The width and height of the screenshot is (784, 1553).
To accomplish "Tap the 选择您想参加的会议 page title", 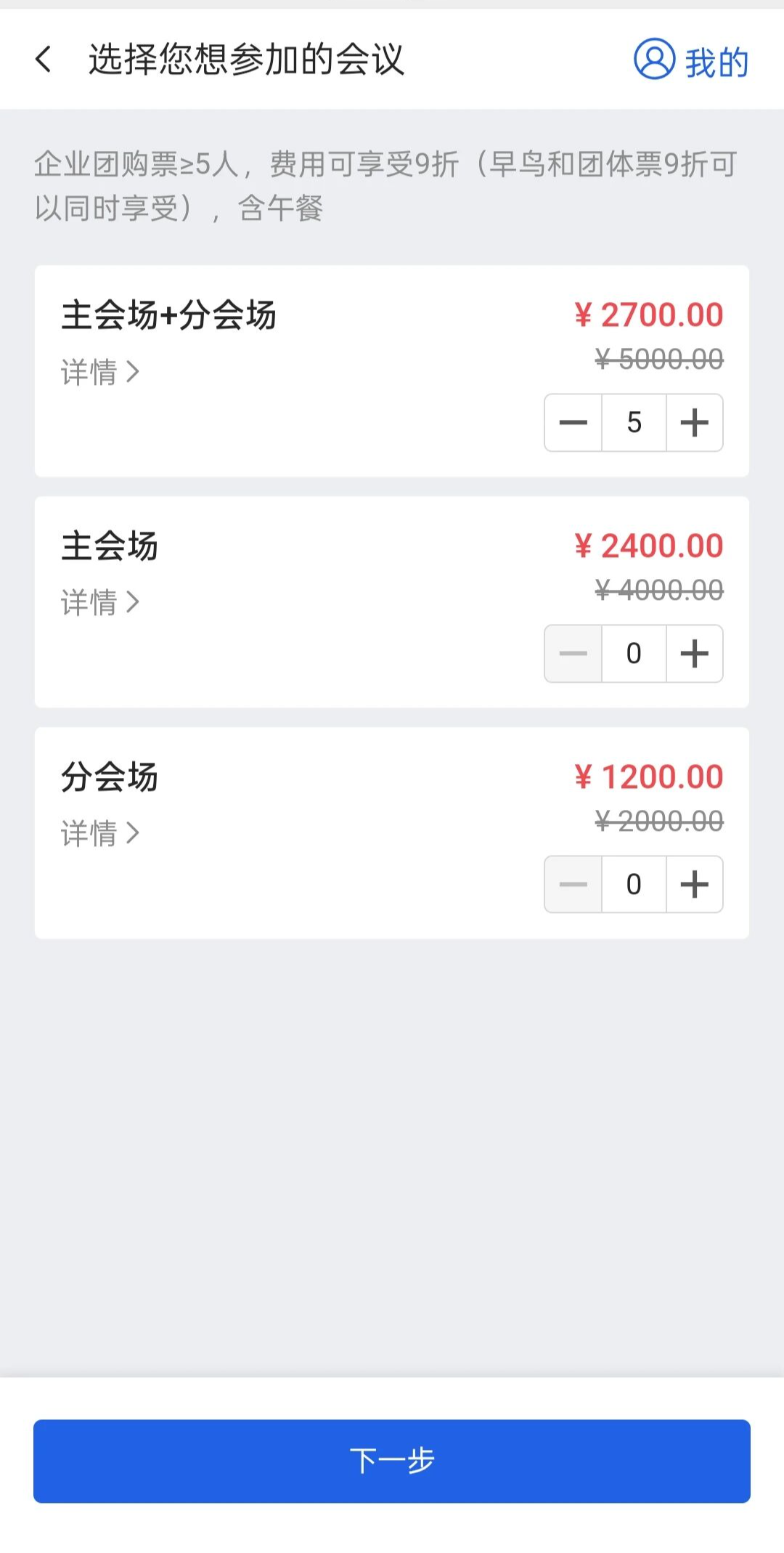I will click(x=246, y=60).
